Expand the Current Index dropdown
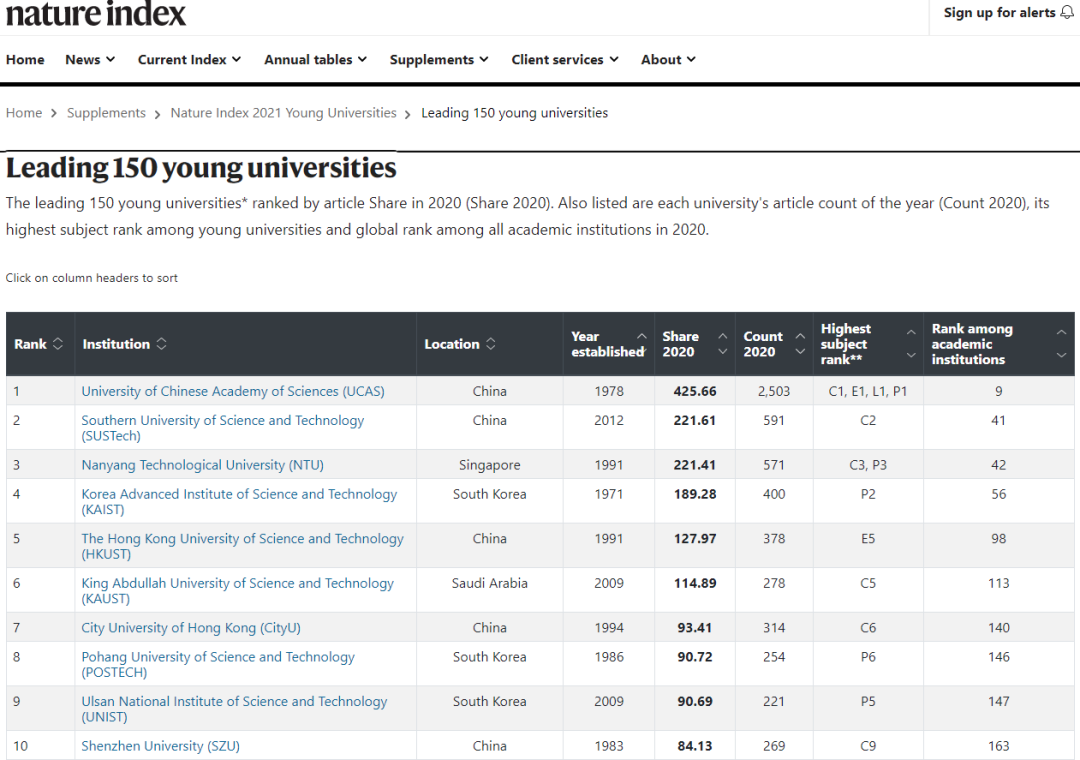This screenshot has width=1080, height=760. [189, 60]
